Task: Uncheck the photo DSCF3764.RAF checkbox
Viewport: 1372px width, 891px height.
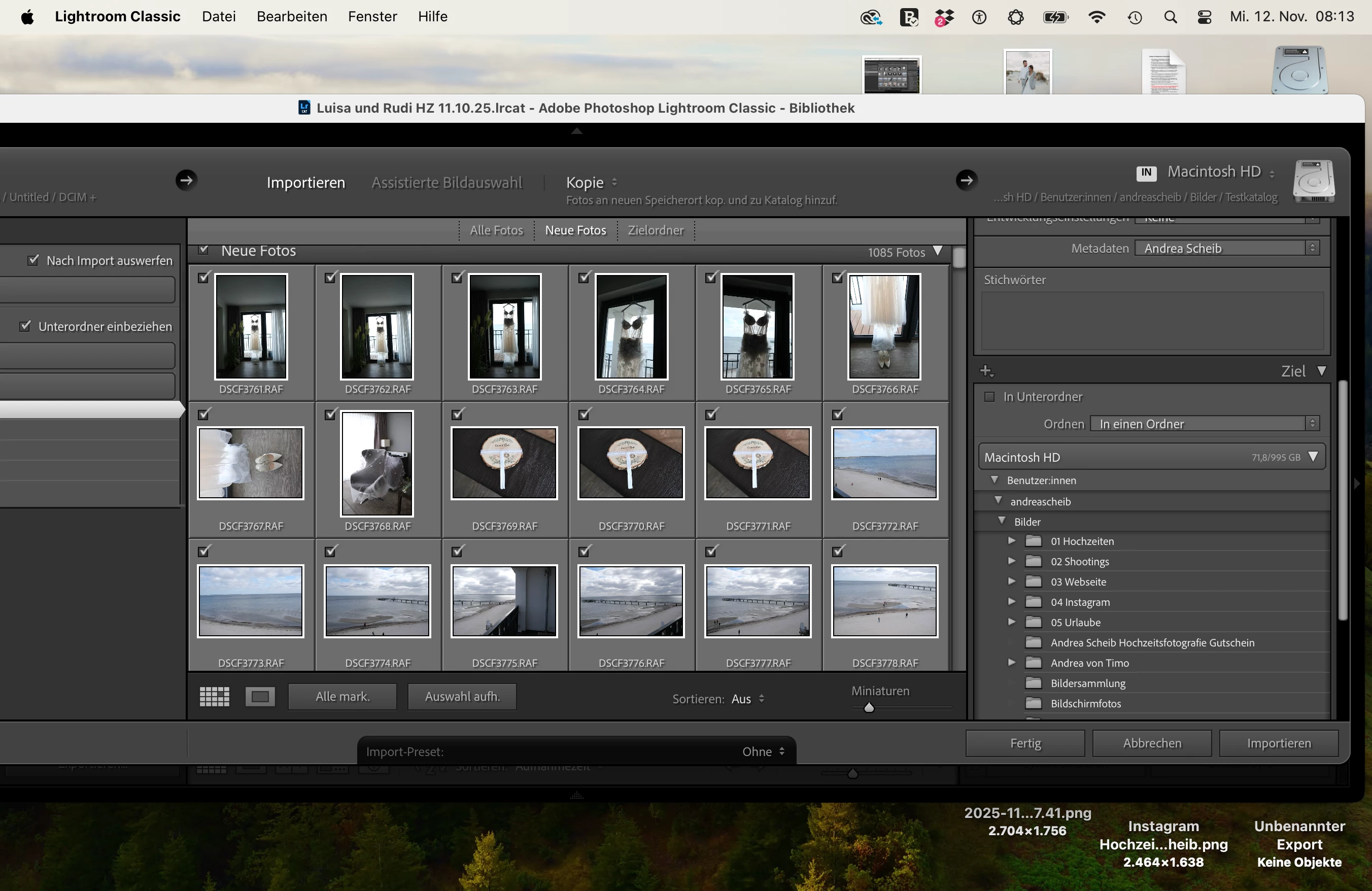Action: (x=584, y=278)
